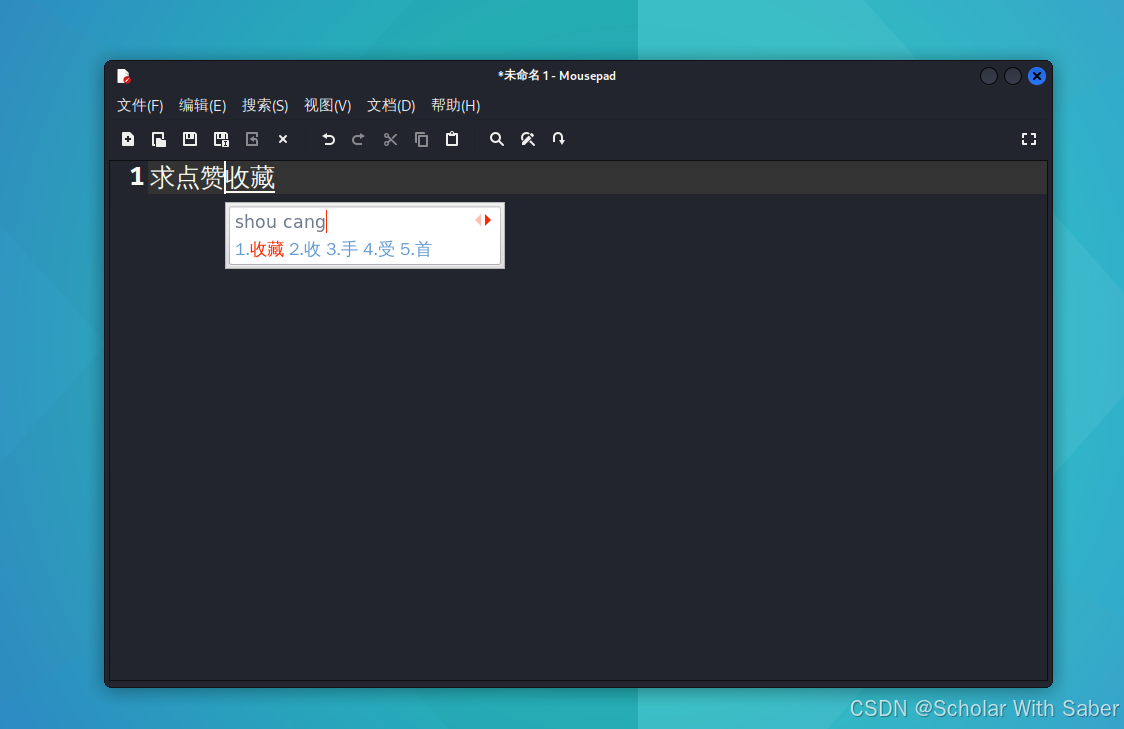1124x729 pixels.
Task: Minimize the Mousepad window
Action: coord(989,76)
